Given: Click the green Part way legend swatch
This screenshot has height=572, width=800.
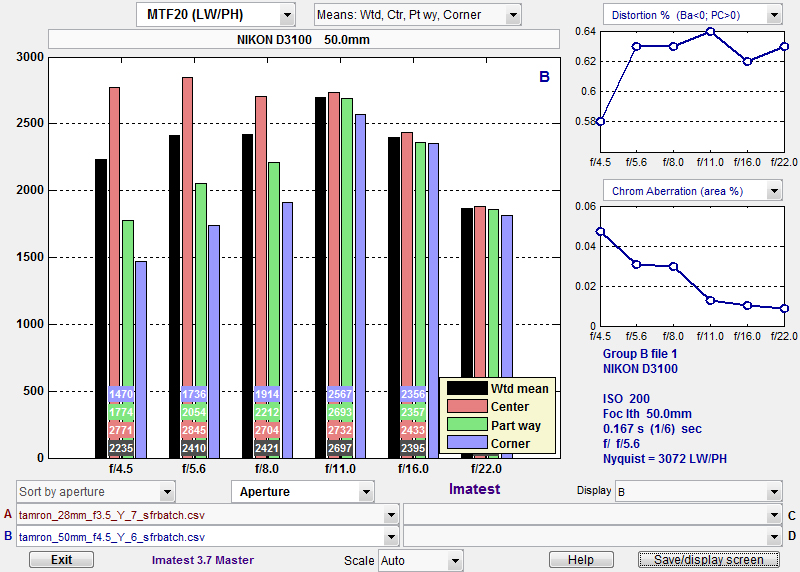Looking at the screenshot, I should pyautogui.click(x=467, y=425).
